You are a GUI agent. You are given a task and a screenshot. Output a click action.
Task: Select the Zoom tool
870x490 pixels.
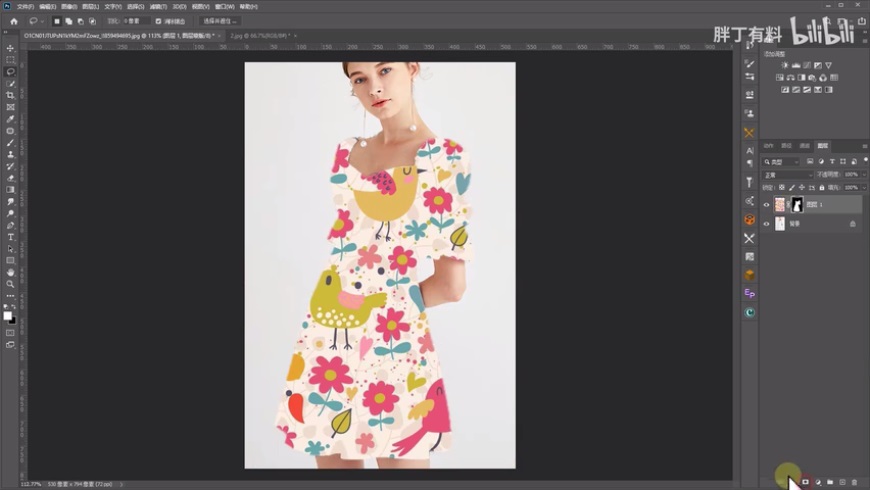point(10,284)
